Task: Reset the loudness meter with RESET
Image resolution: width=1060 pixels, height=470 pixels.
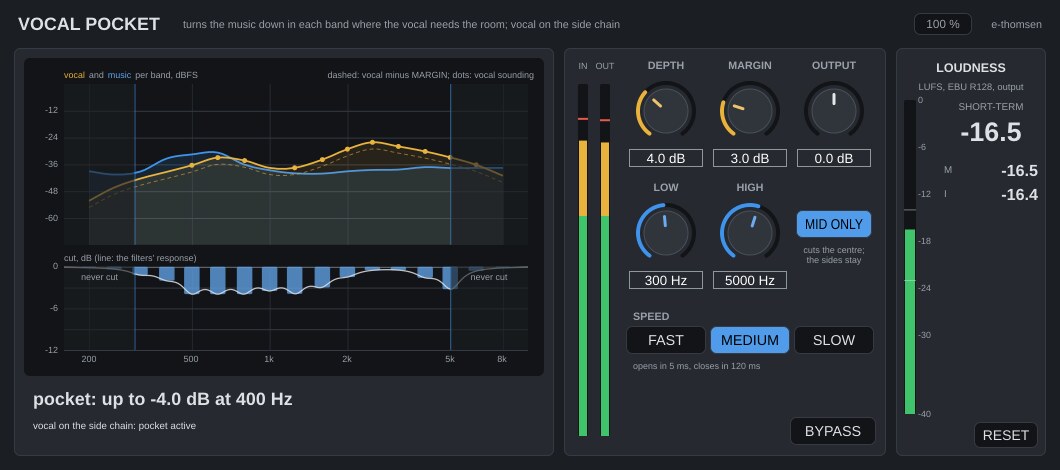Action: [1005, 435]
